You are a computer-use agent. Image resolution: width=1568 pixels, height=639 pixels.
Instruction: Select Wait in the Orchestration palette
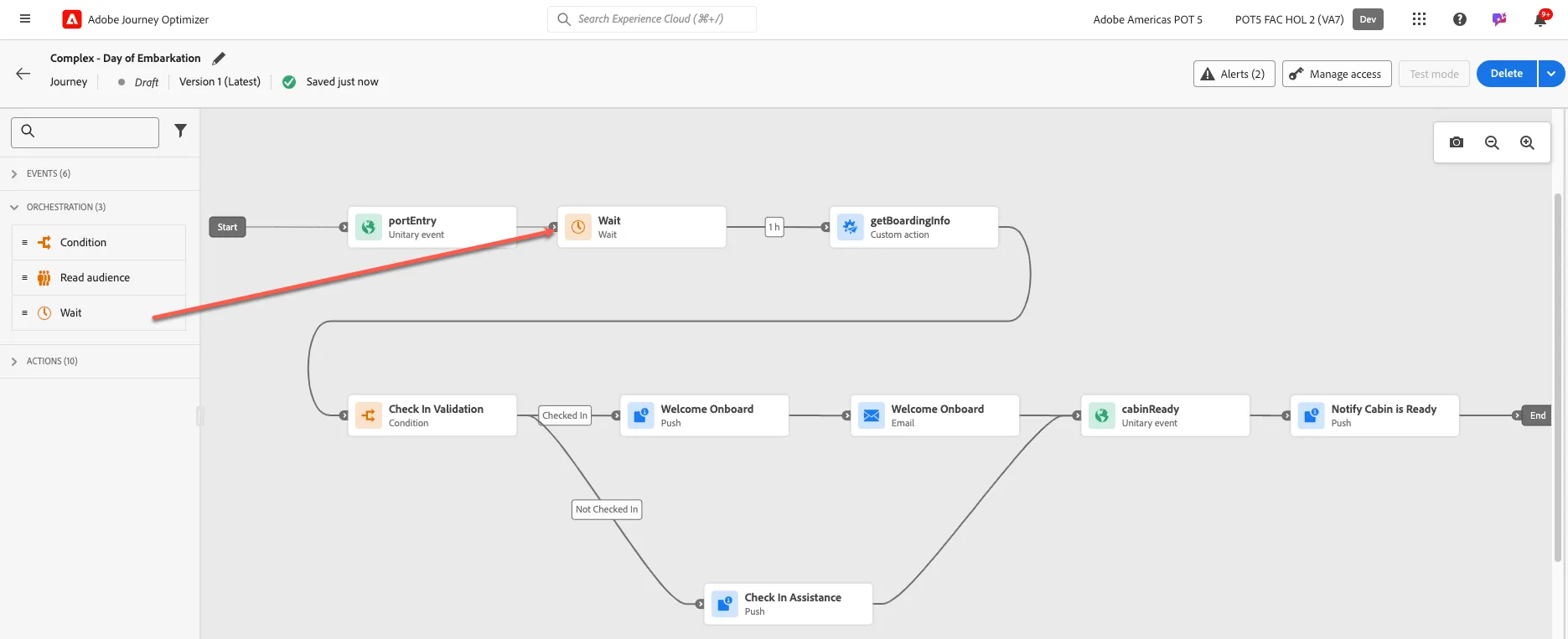coord(99,312)
